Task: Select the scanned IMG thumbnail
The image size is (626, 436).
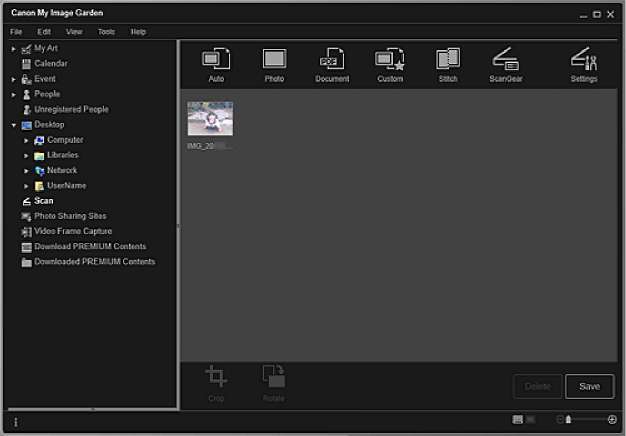Action: [210, 119]
